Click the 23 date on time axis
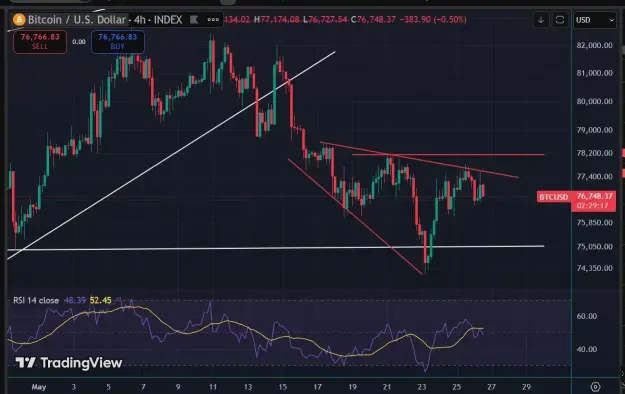 (x=422, y=387)
